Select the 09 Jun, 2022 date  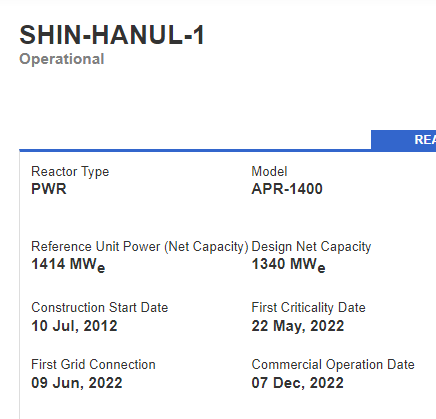(77, 383)
